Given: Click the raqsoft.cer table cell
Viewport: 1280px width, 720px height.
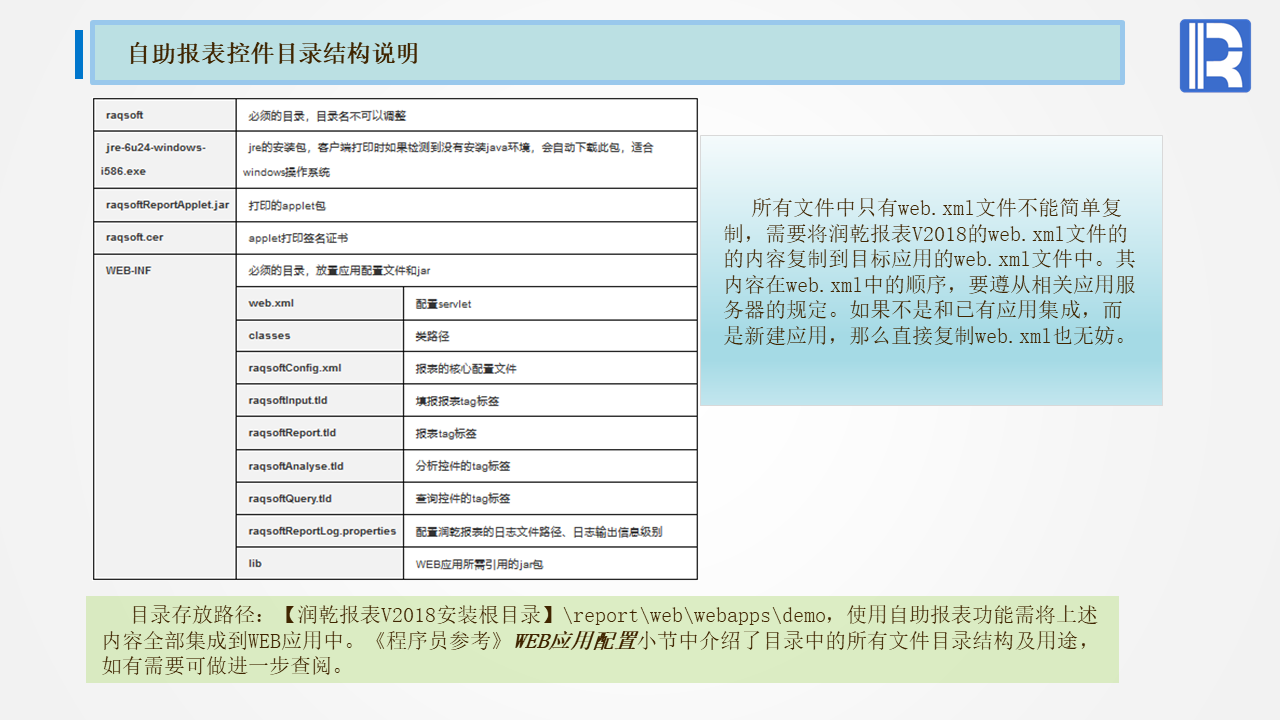Looking at the screenshot, I should point(165,238).
